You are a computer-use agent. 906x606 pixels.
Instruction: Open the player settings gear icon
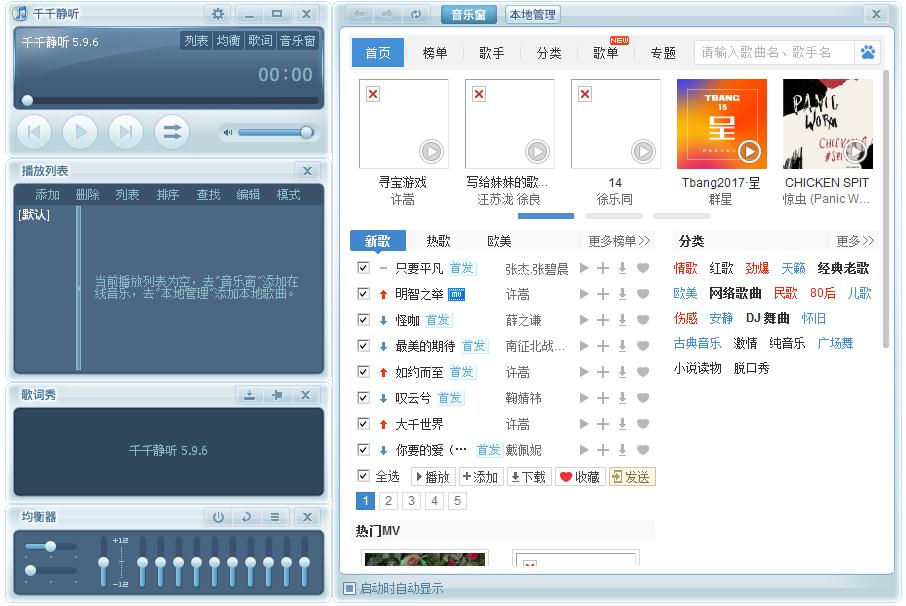click(x=216, y=14)
